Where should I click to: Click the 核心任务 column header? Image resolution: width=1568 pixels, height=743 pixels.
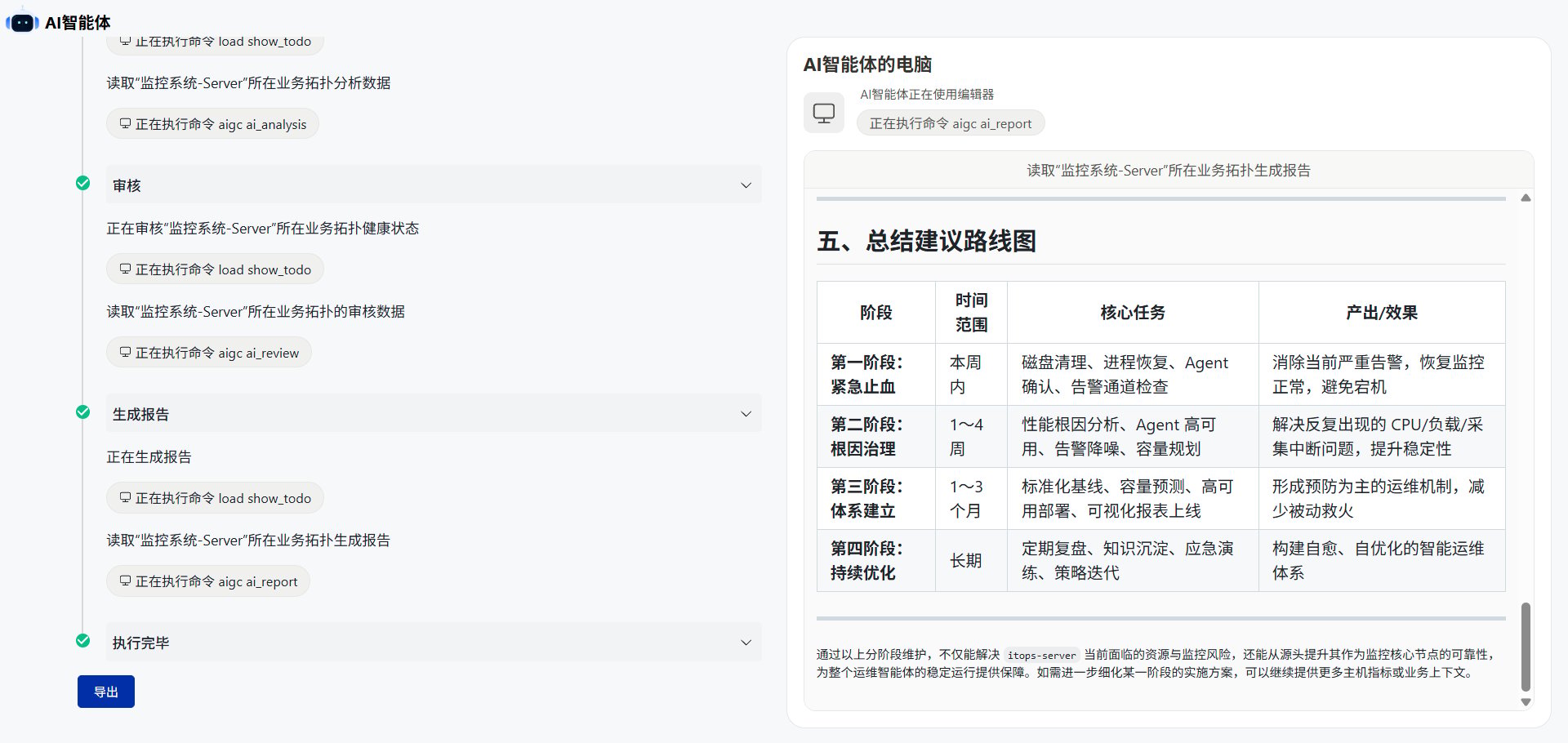pos(1133,312)
